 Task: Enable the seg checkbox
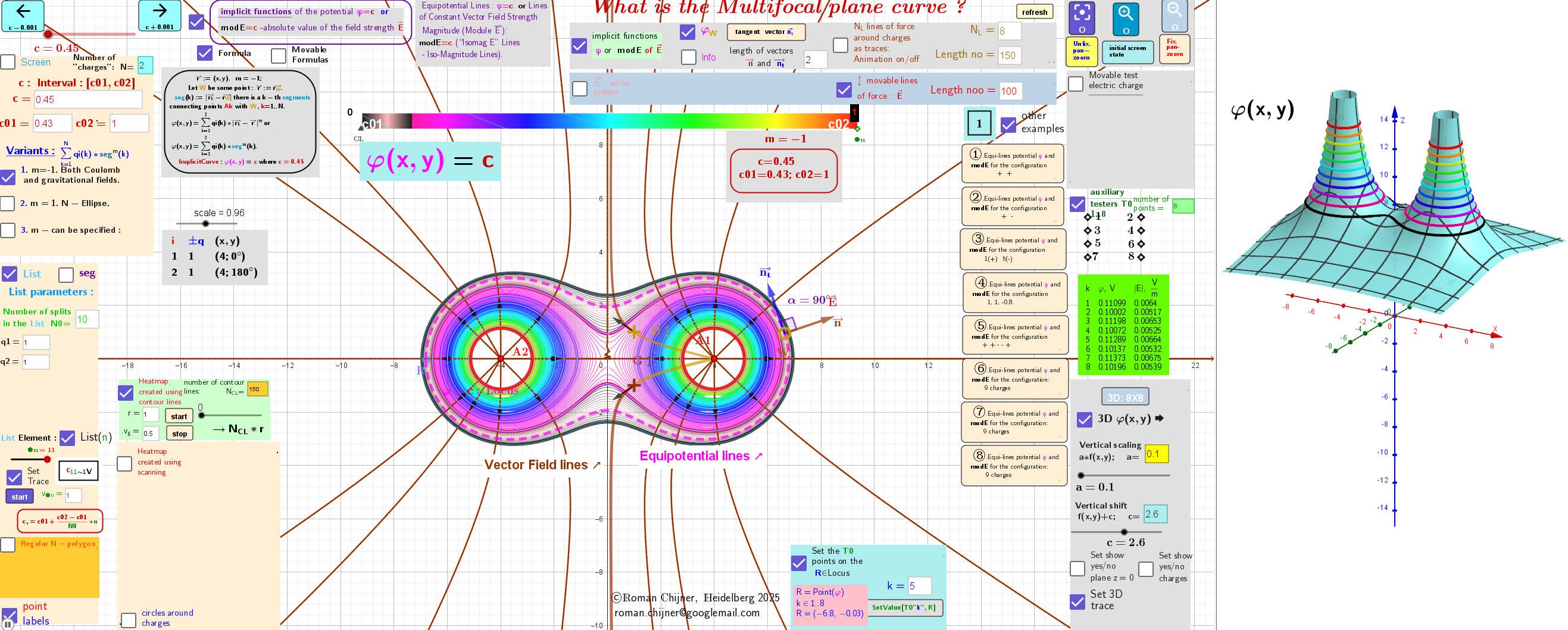tap(66, 275)
